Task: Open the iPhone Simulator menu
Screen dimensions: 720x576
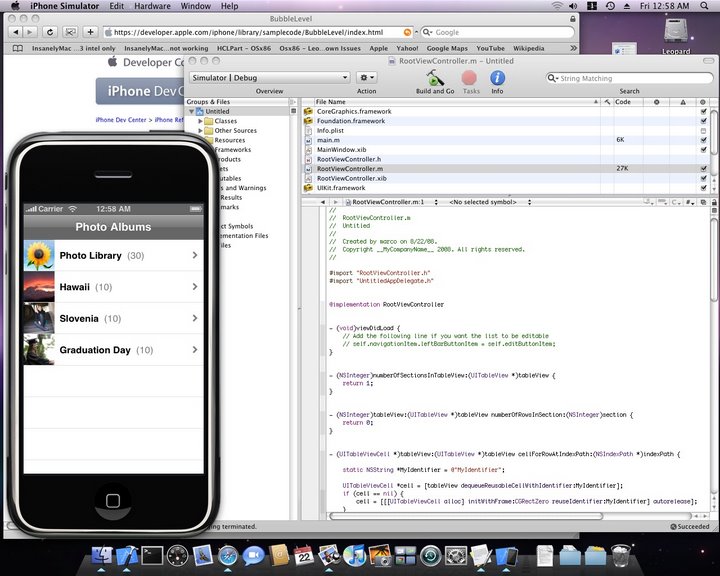Action: 64,6
